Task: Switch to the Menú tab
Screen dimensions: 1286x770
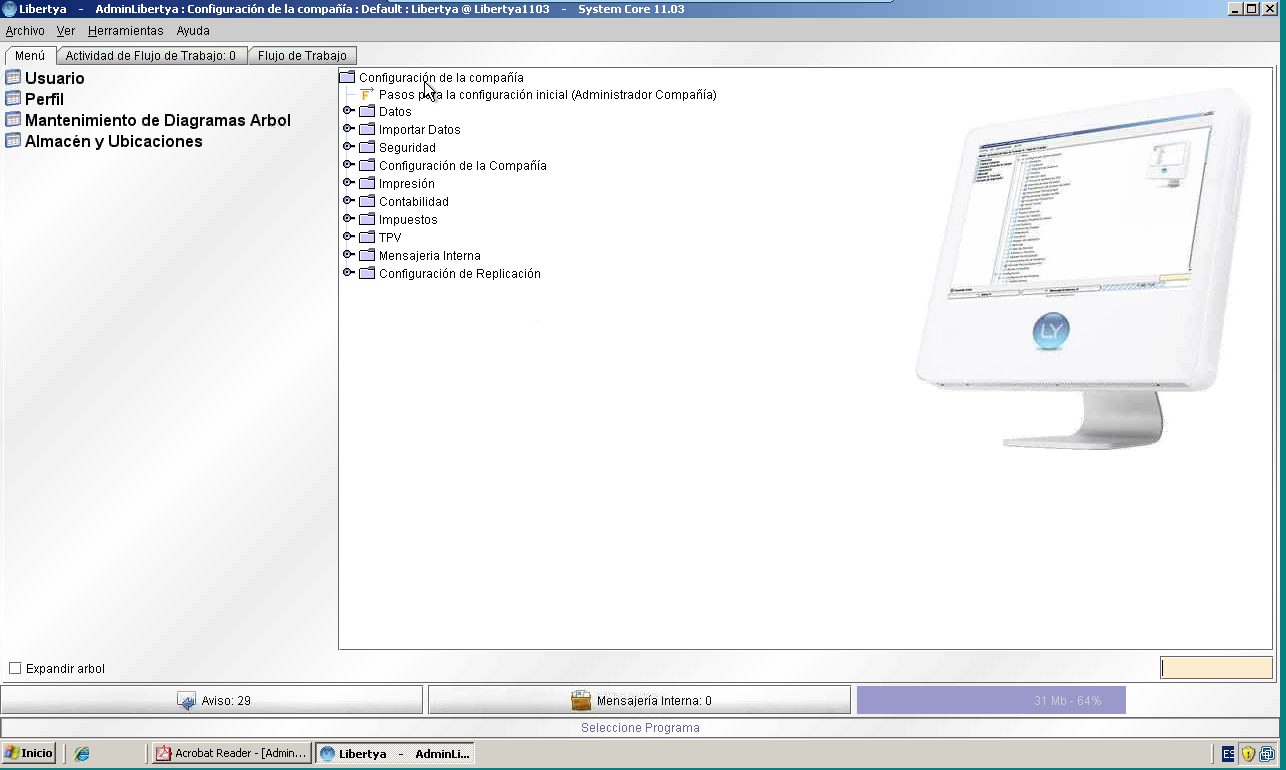Action: 30,56
